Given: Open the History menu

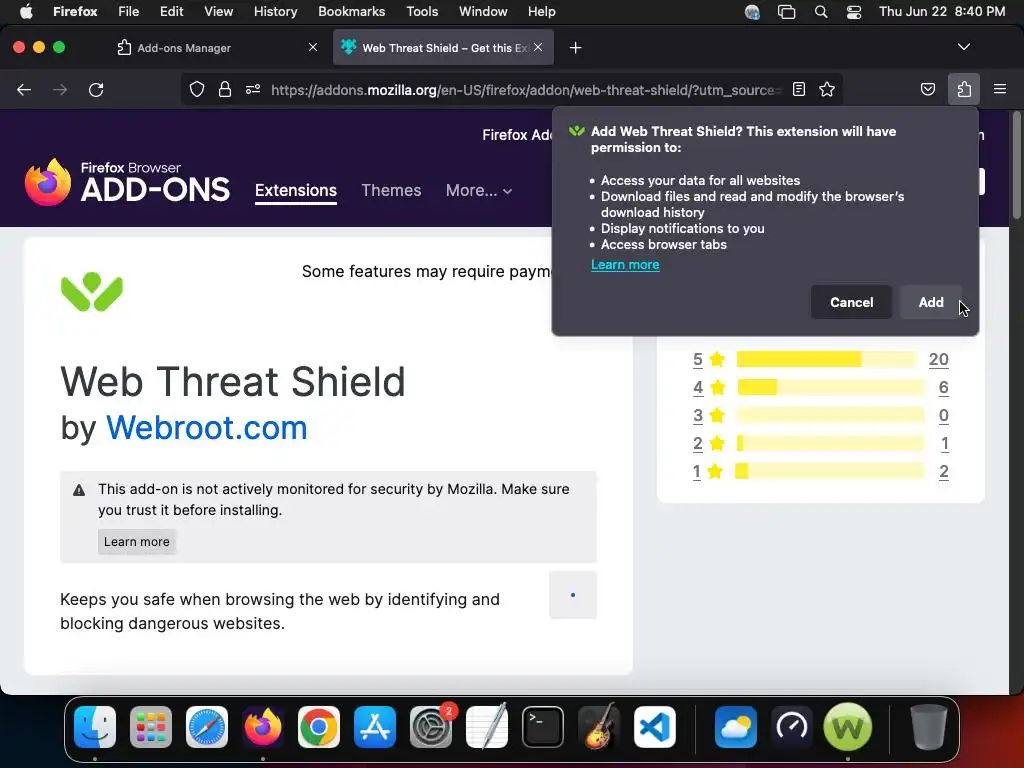Looking at the screenshot, I should pos(275,11).
